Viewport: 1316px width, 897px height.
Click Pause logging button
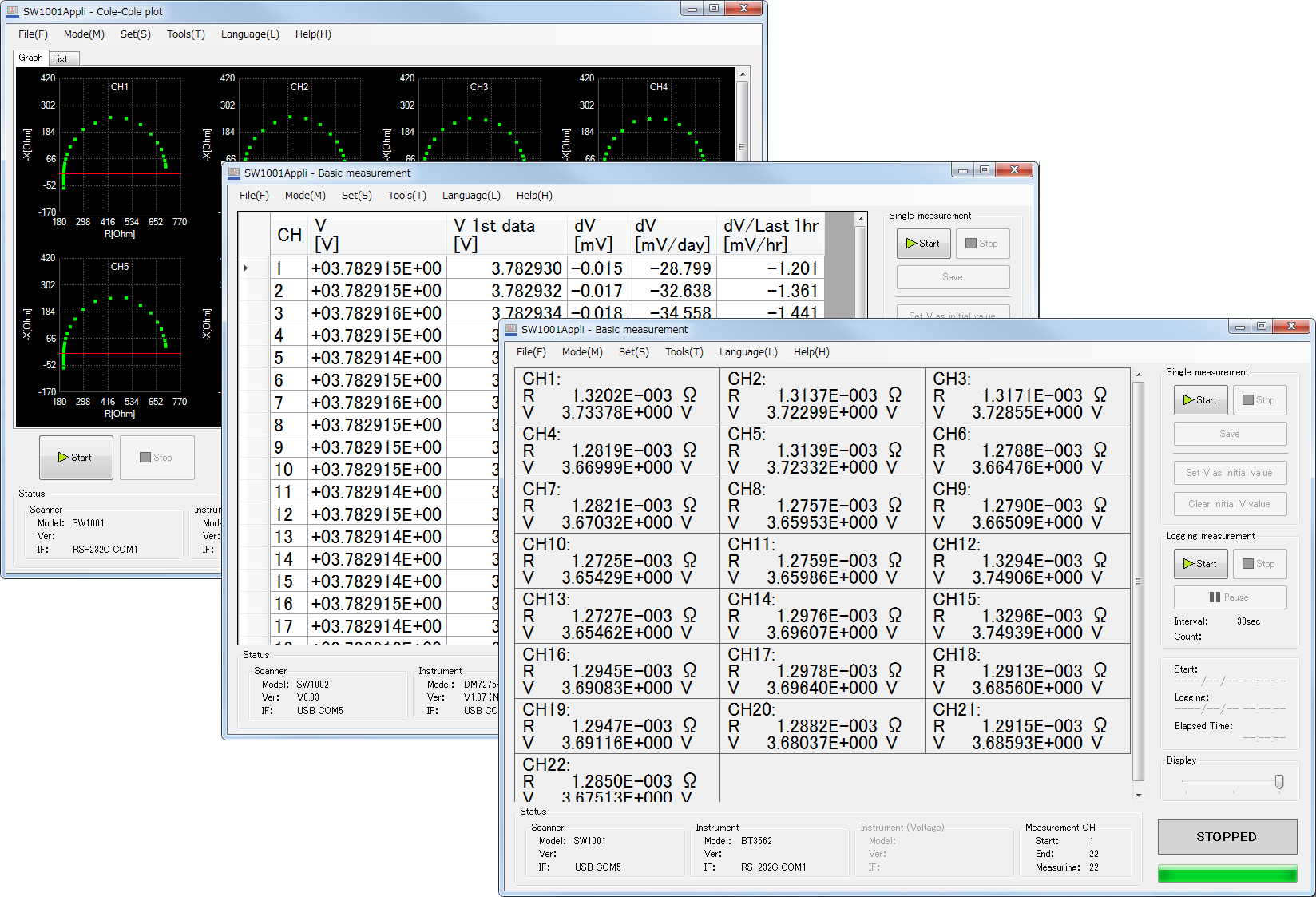coord(1231,597)
